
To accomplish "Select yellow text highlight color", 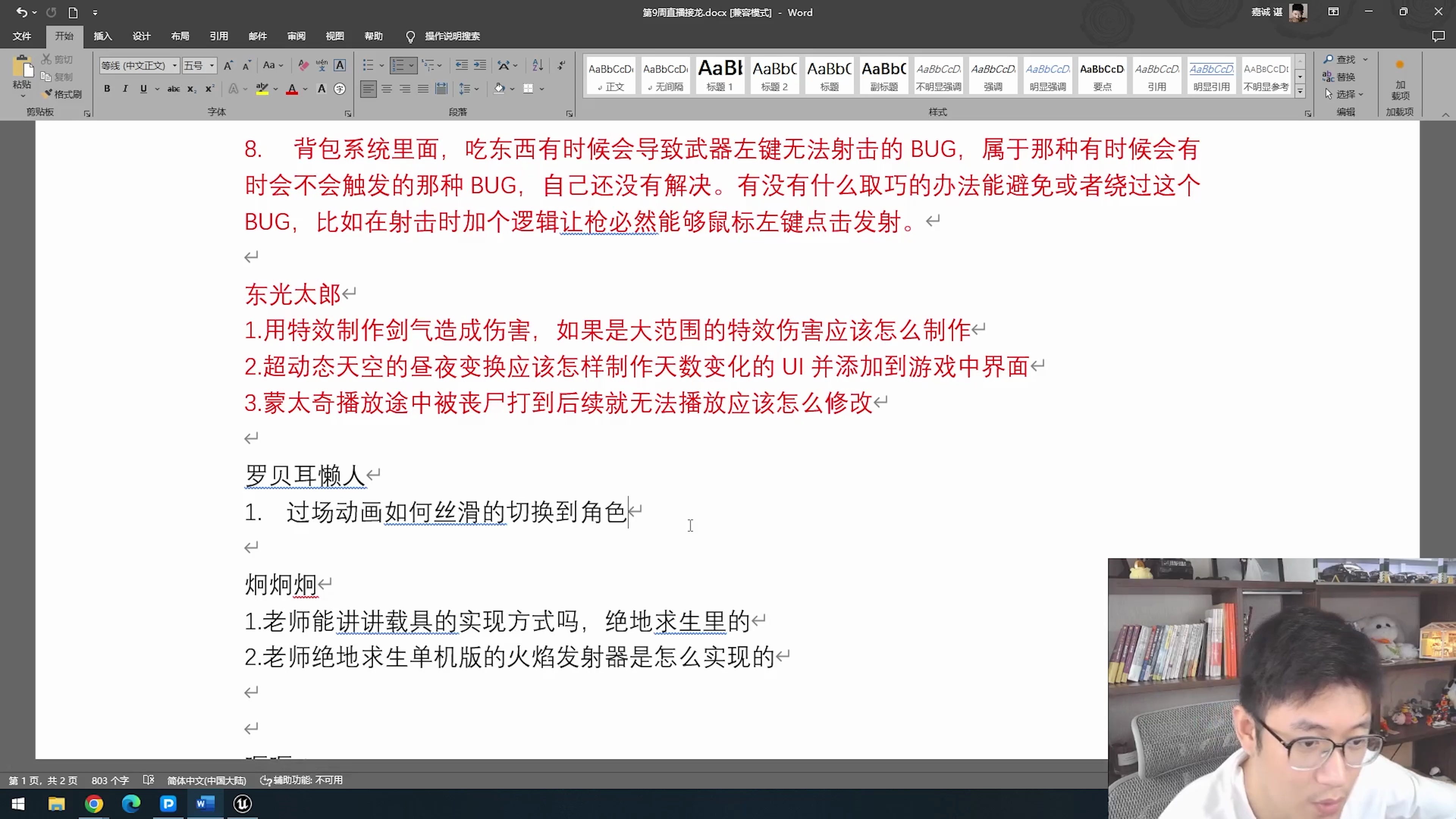I will click(x=263, y=88).
